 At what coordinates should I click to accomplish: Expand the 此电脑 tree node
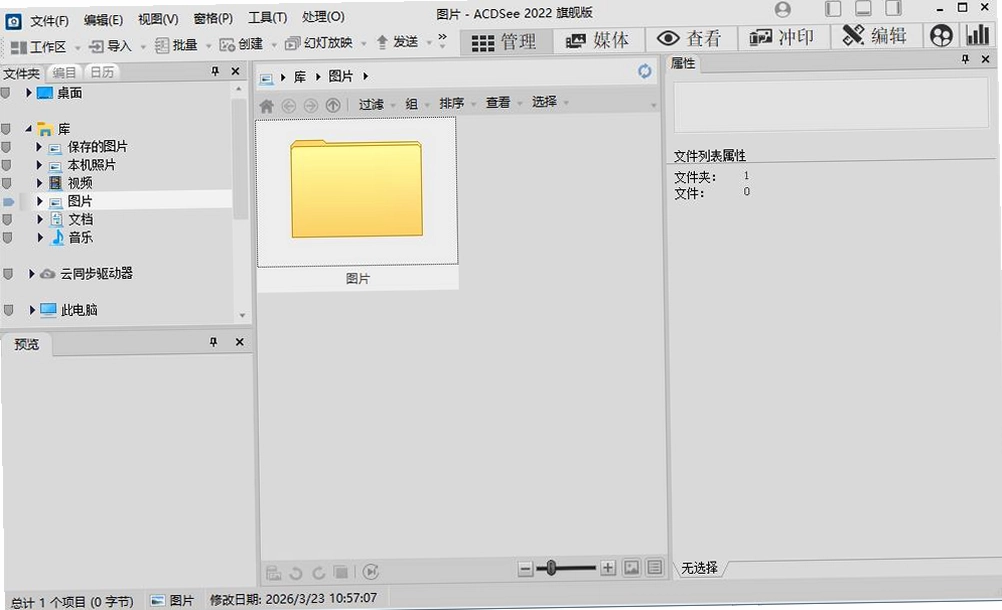click(32, 310)
